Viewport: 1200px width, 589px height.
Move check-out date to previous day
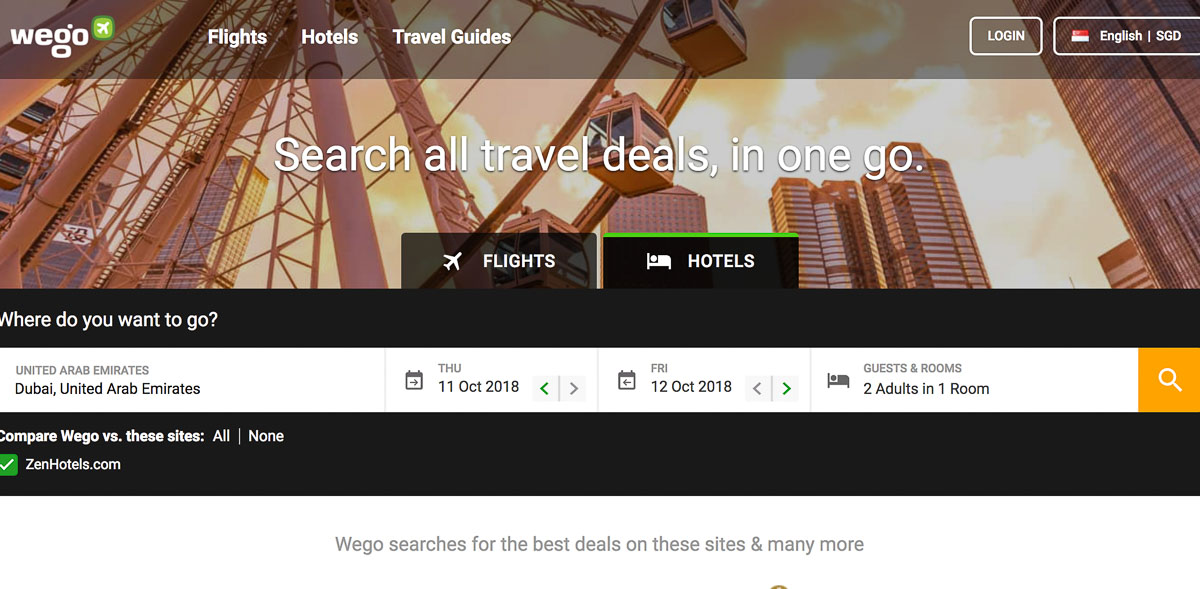coord(758,389)
